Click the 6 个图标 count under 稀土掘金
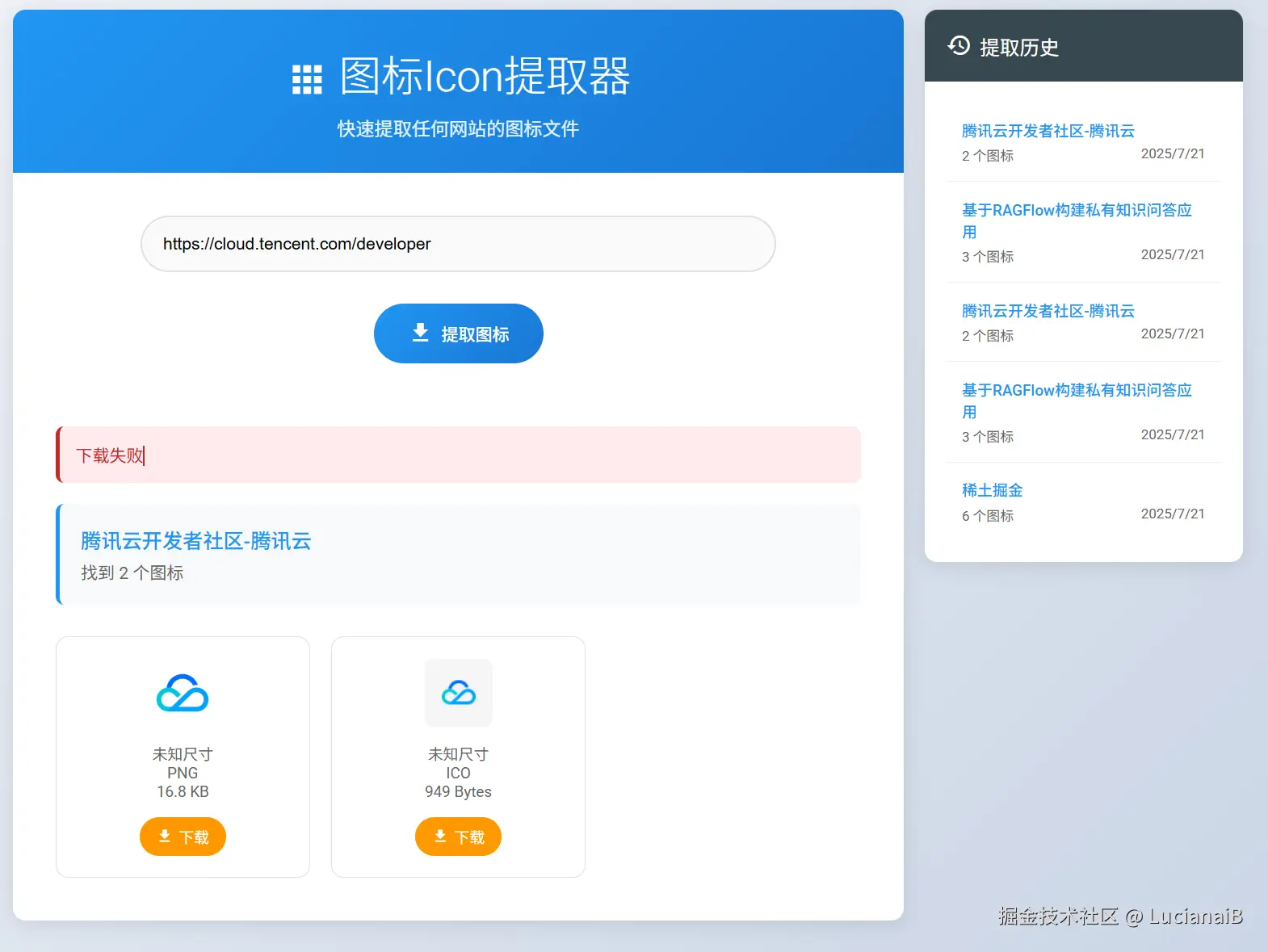Screen dimensions: 1268x952 tap(988, 516)
